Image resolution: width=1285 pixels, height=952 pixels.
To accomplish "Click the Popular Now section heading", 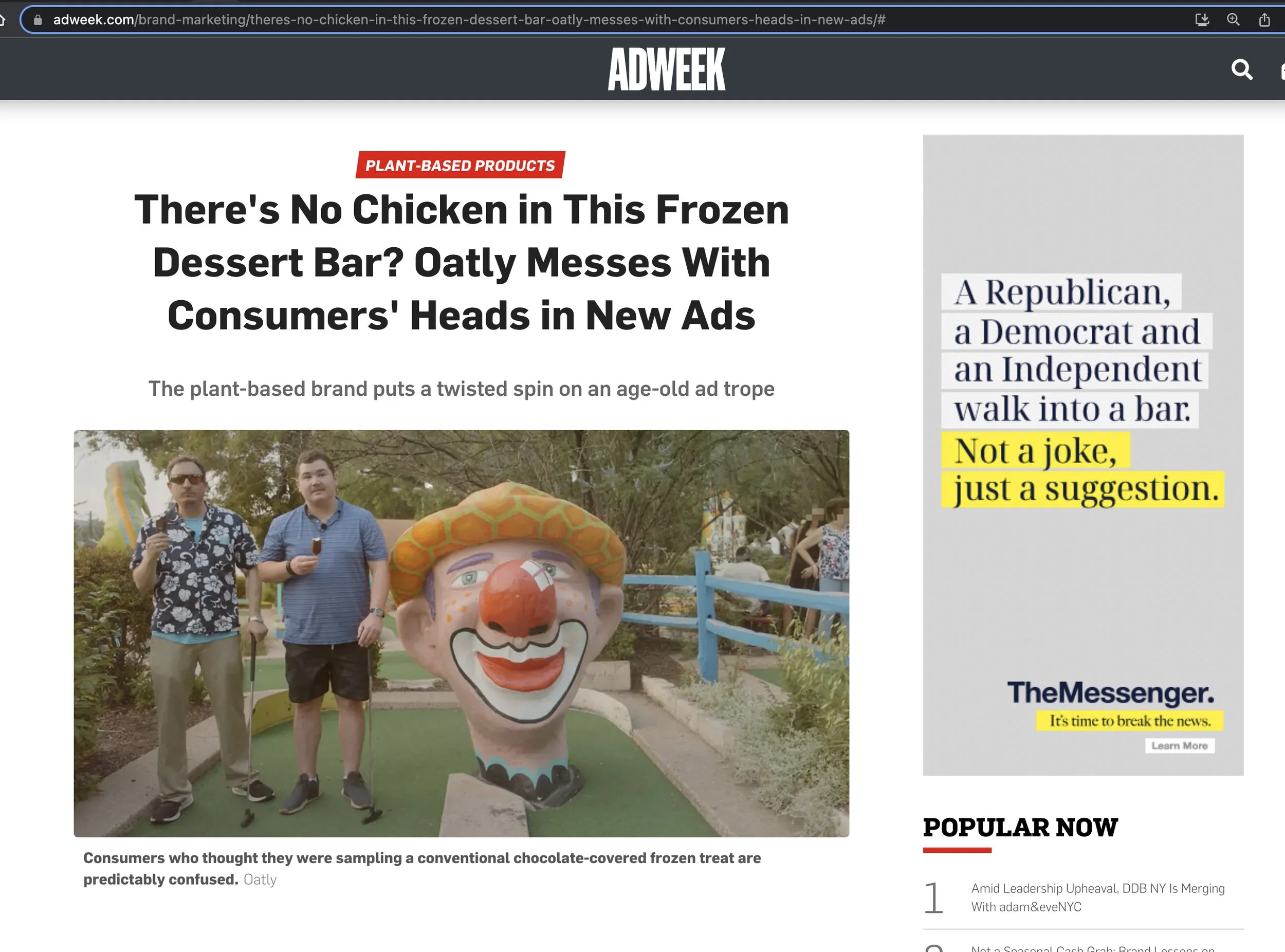I will click(1020, 828).
